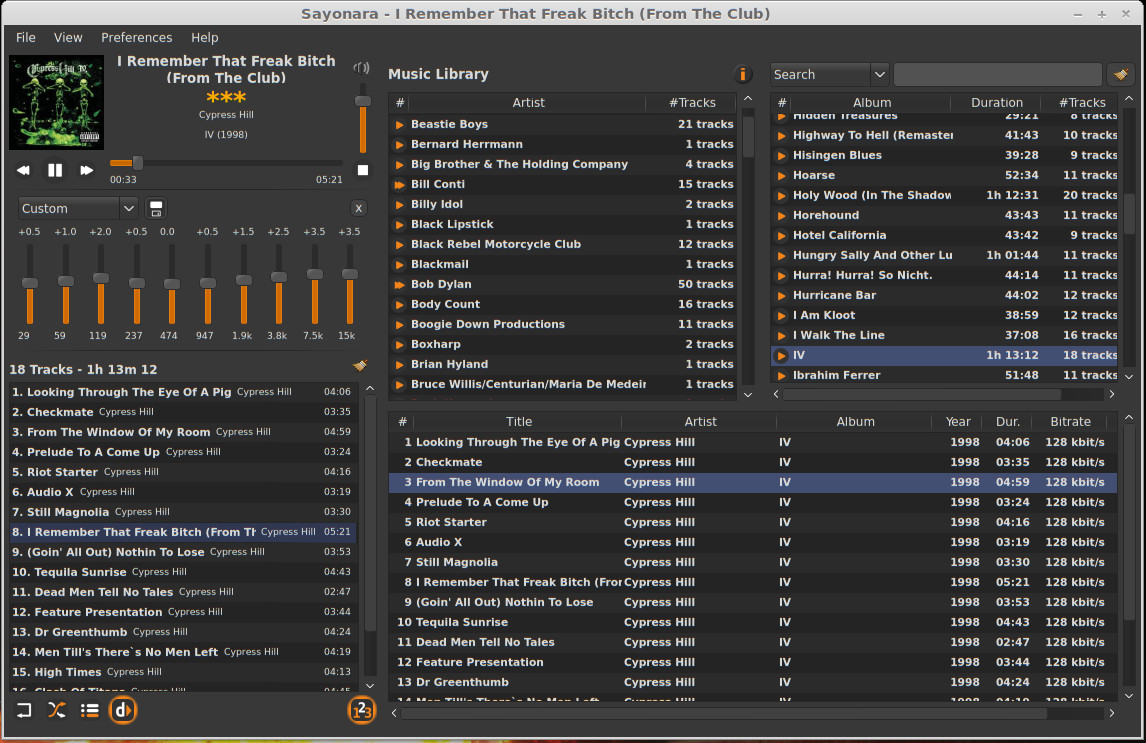The width and height of the screenshot is (1146, 743).
Task: Click the play arrow beside Billy Idol
Action: [x=400, y=205]
